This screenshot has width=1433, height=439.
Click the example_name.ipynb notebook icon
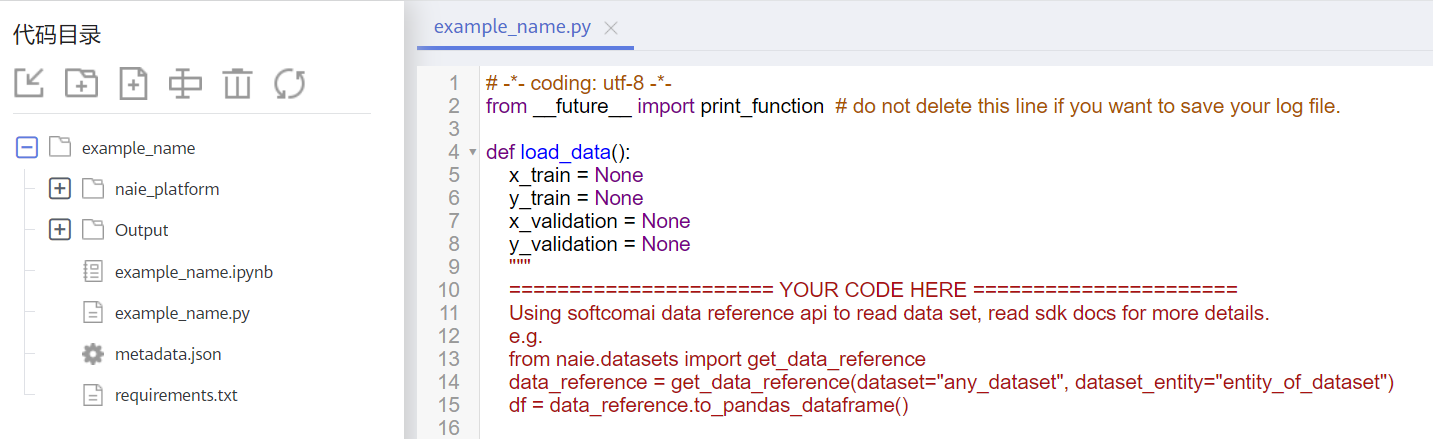pyautogui.click(x=93, y=272)
